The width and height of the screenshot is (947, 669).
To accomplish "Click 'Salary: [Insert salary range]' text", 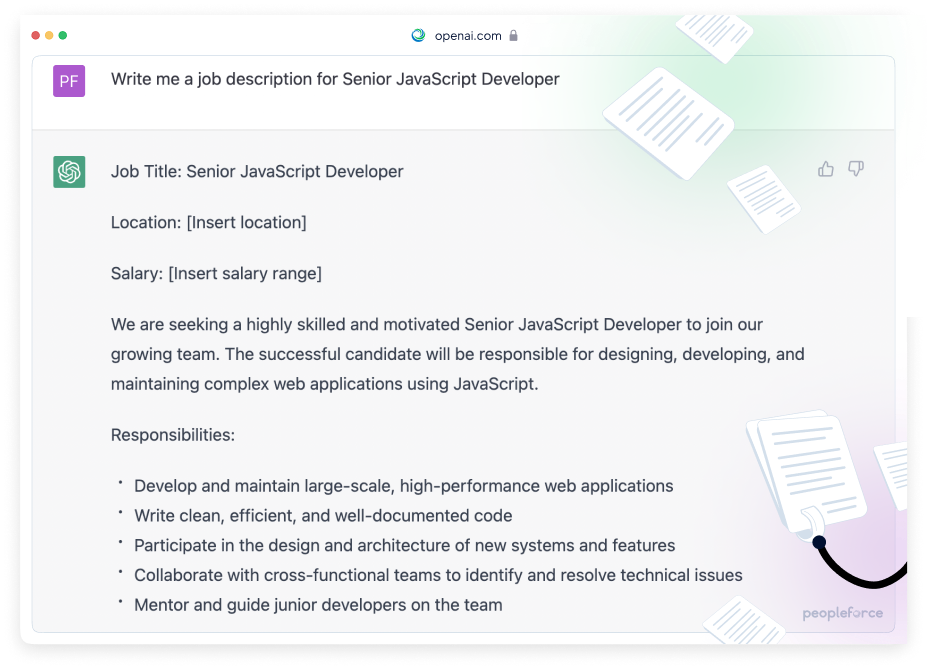I will coord(216,274).
